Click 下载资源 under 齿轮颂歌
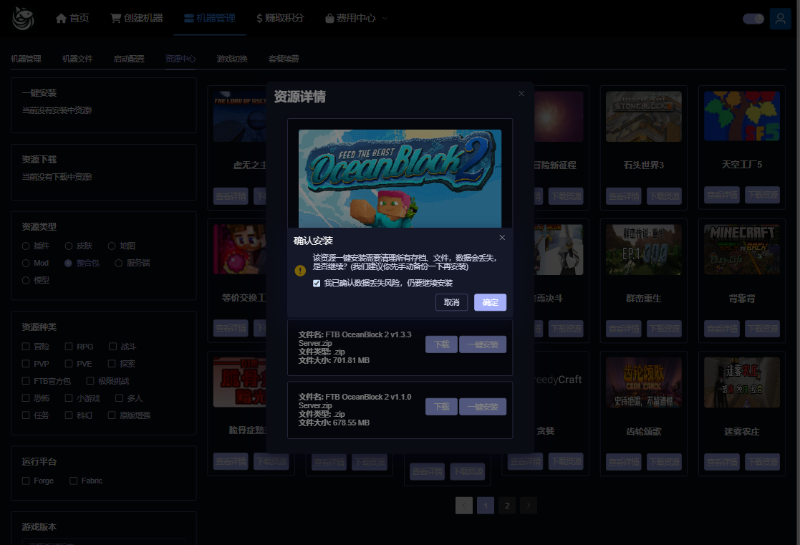The image size is (800, 545). click(664, 462)
